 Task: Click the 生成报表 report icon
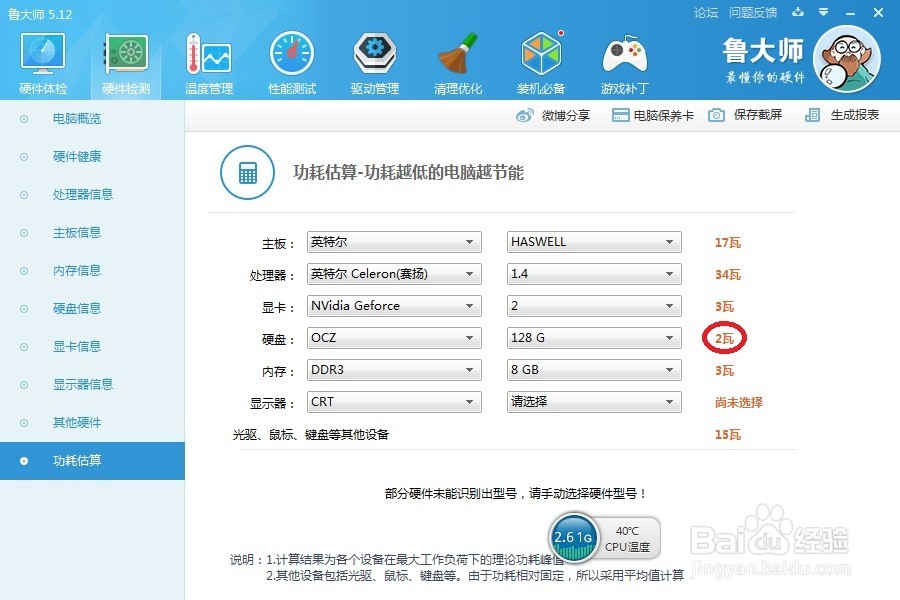click(x=812, y=115)
